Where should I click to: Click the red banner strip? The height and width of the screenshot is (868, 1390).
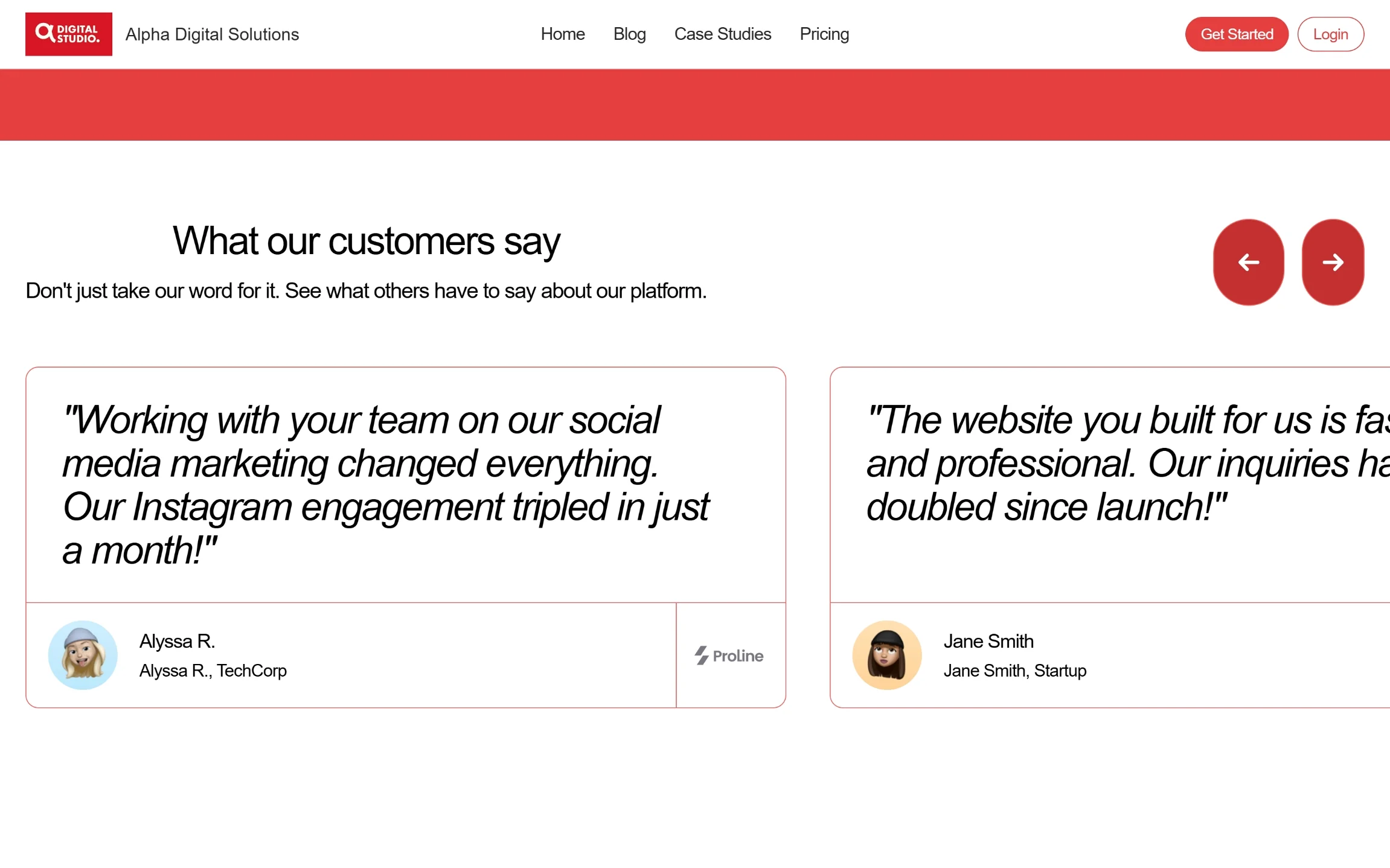click(x=694, y=105)
